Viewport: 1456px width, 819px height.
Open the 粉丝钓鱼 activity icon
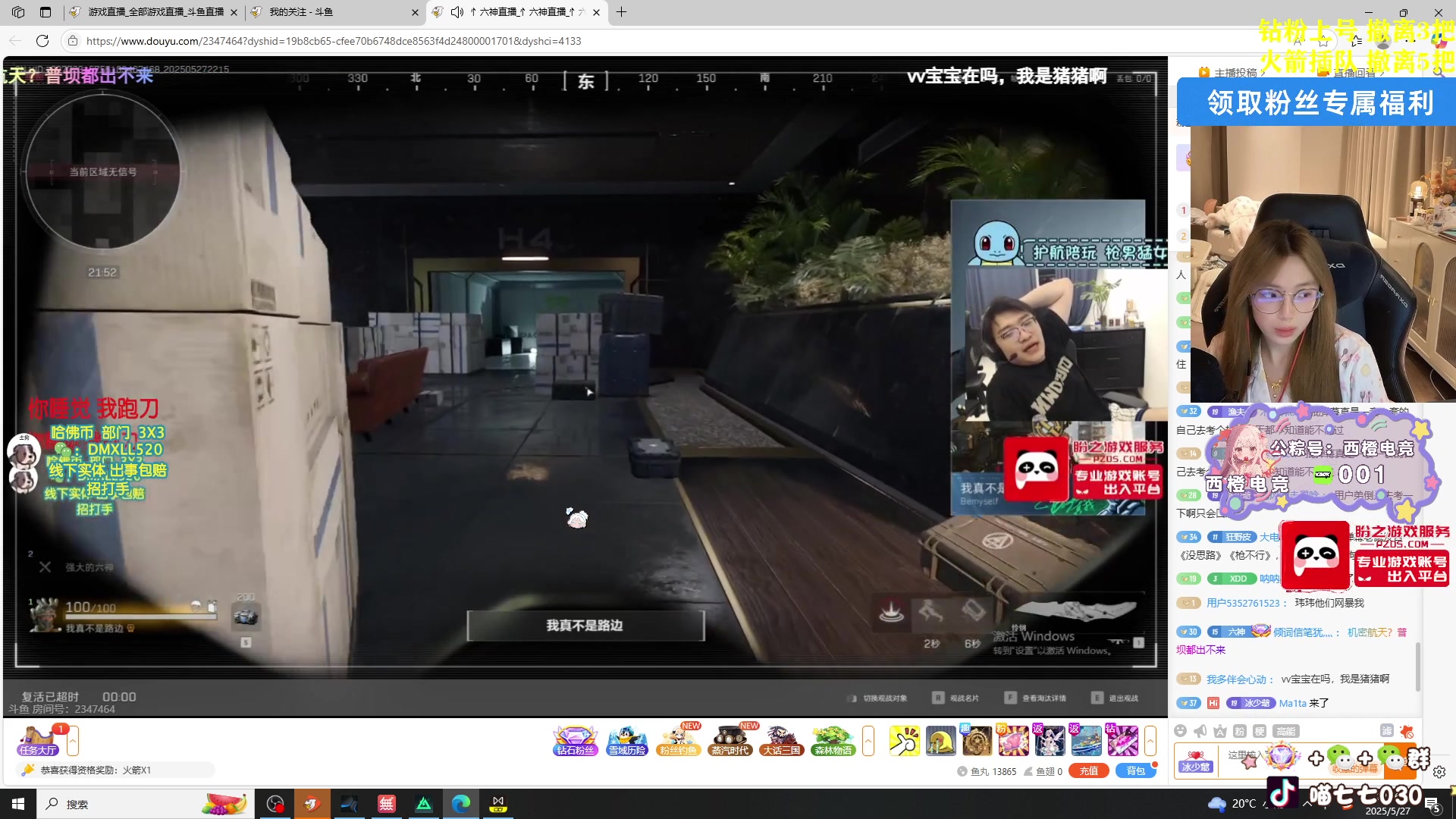tap(679, 740)
